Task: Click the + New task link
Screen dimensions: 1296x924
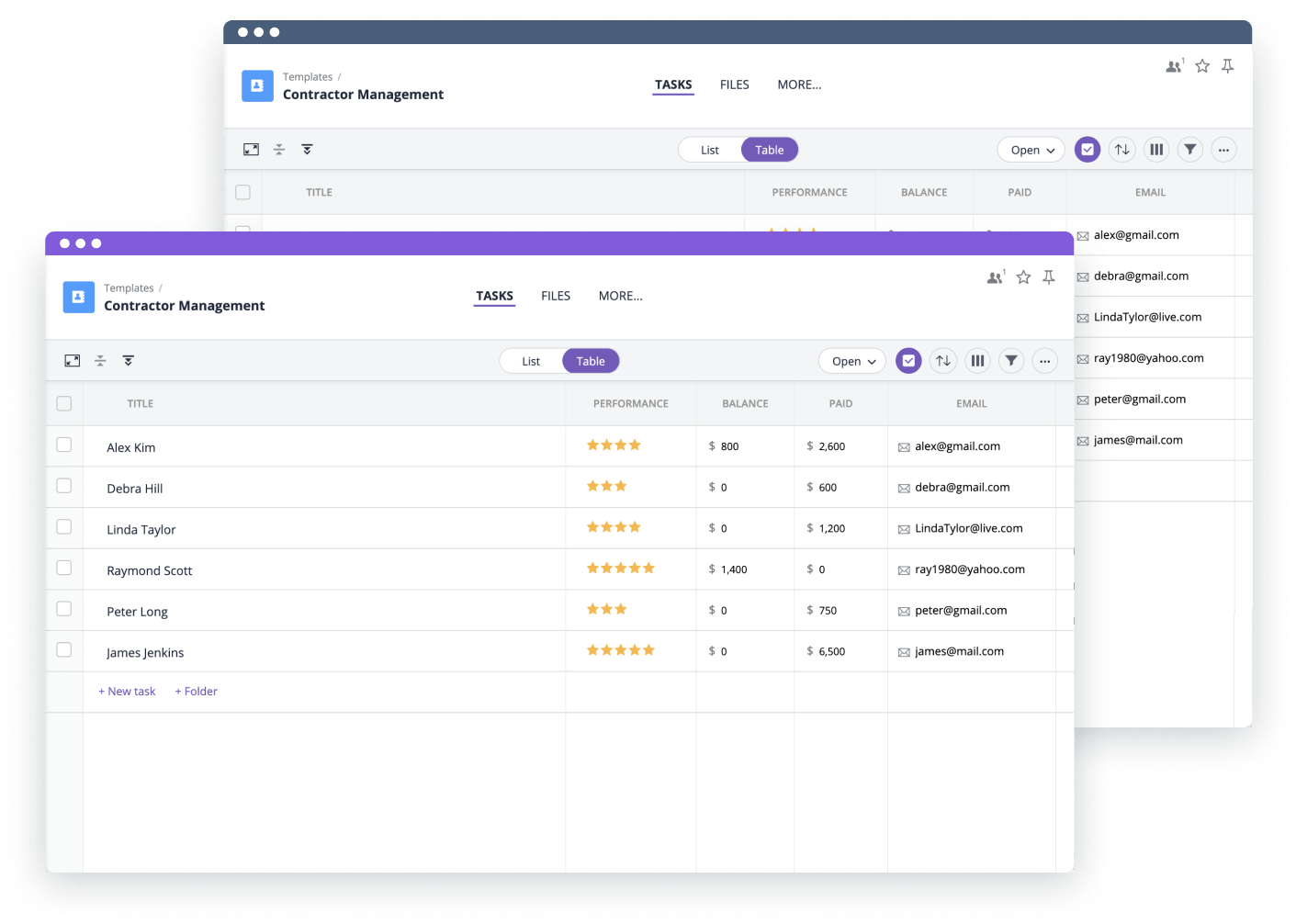Action: coord(127,692)
